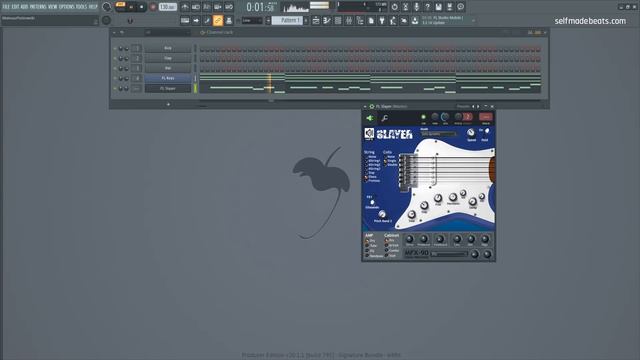Enable wait for input before recording
This screenshot has width=640, height=360.
click(x=196, y=7)
